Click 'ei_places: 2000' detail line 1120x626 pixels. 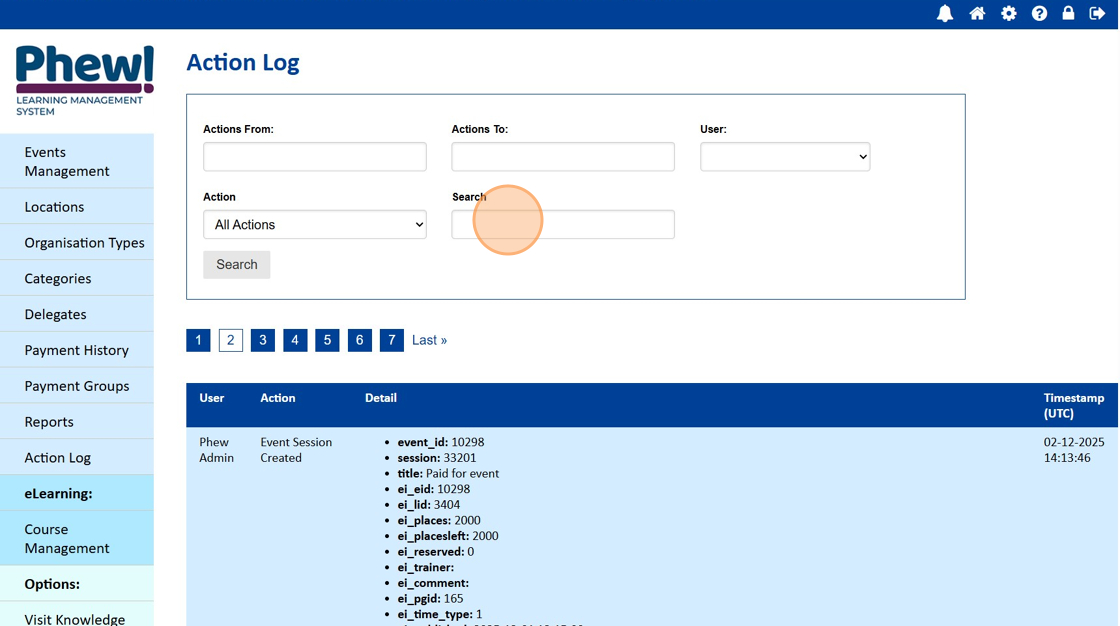(x=439, y=520)
